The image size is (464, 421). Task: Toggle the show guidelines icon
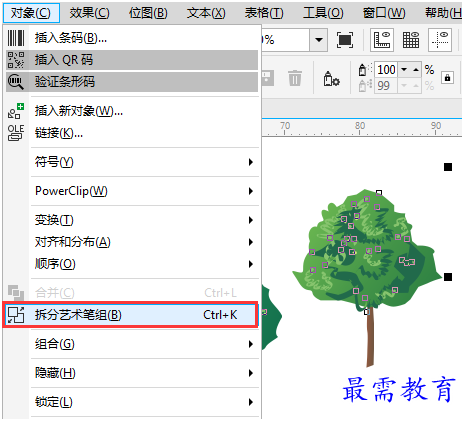point(440,40)
